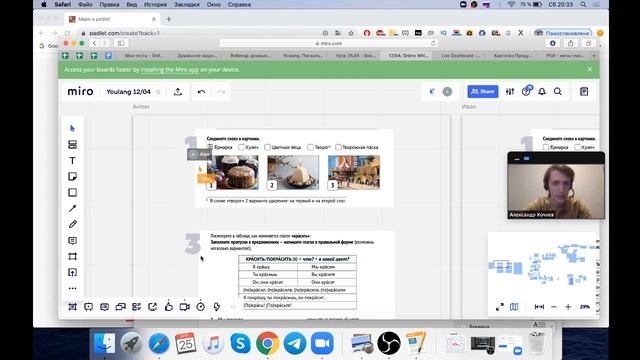
Task: Switch to the Make a padlet tab
Action: tap(112, 19)
